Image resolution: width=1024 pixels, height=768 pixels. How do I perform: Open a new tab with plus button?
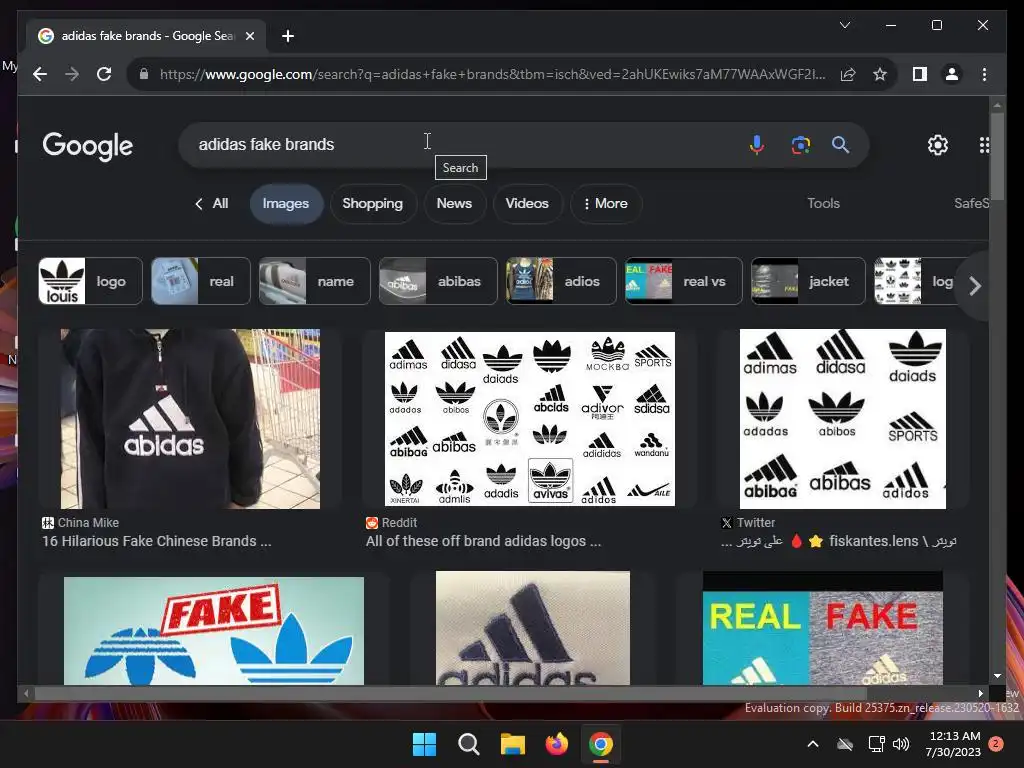287,36
